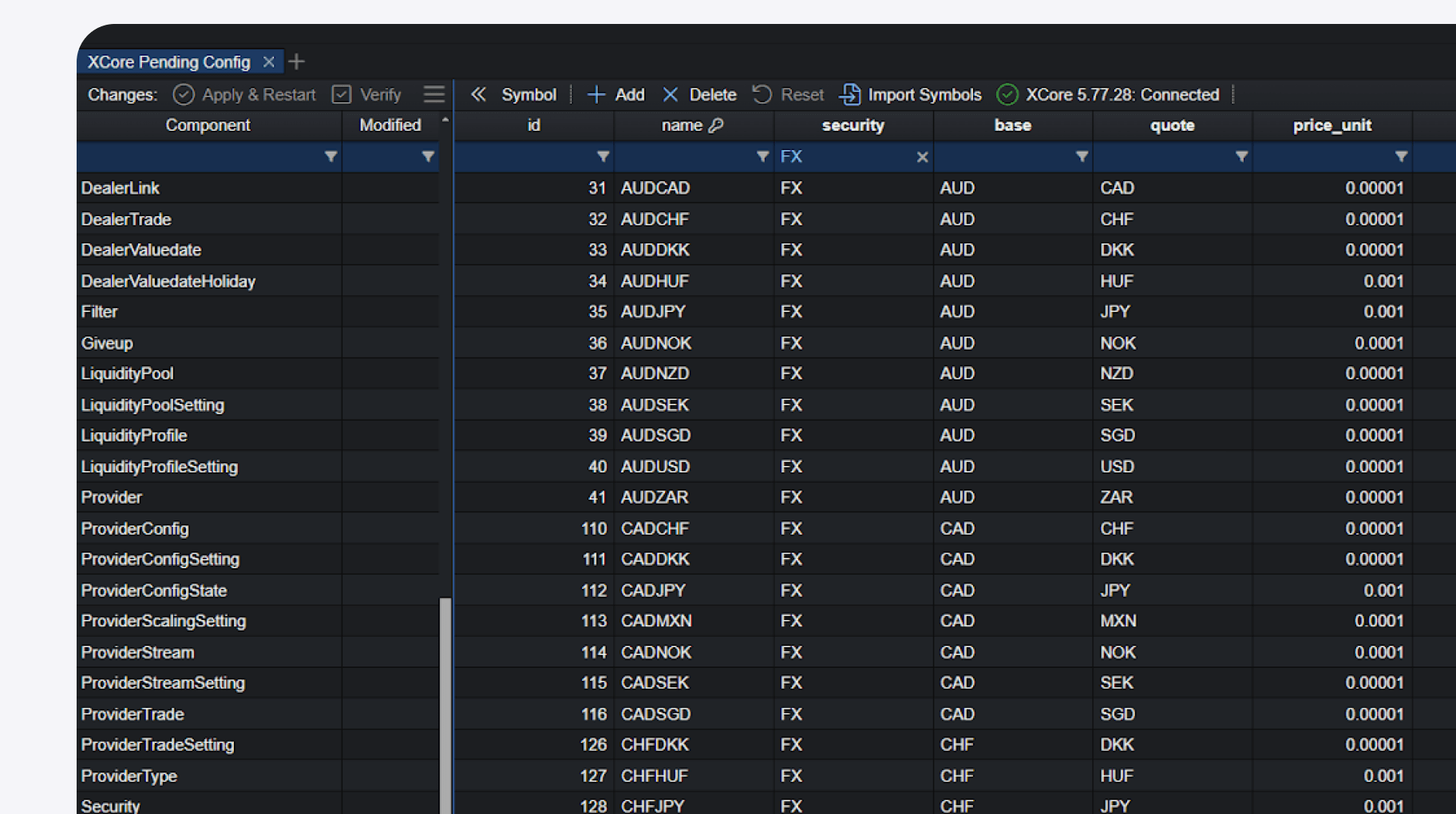Open the Changes hamburger menu
Screen dimensions: 1456x814
(x=434, y=95)
